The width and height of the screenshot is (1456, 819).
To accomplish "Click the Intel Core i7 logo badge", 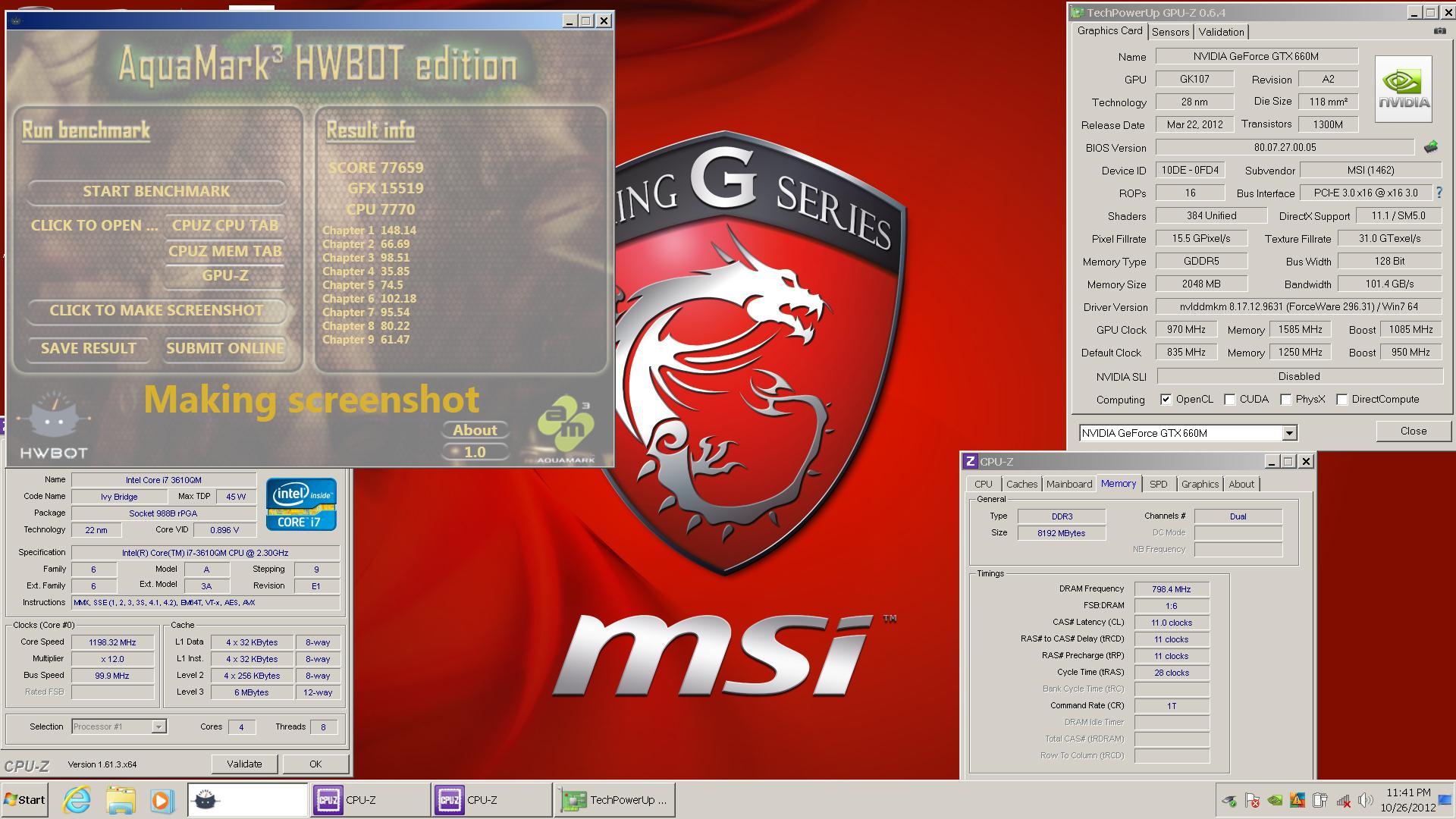I will click(x=301, y=504).
